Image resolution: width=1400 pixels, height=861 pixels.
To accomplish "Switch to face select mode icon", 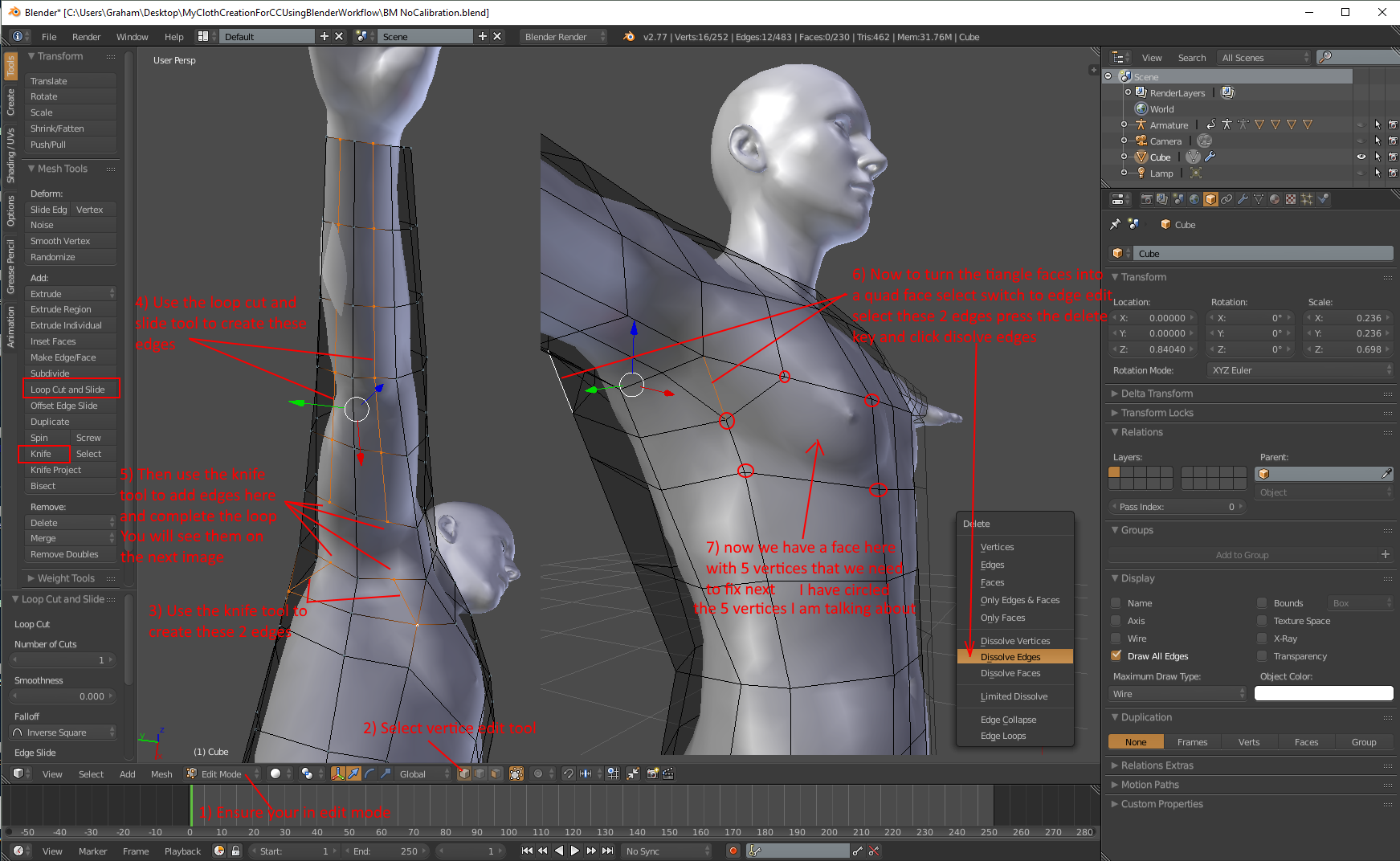I will pyautogui.click(x=496, y=773).
